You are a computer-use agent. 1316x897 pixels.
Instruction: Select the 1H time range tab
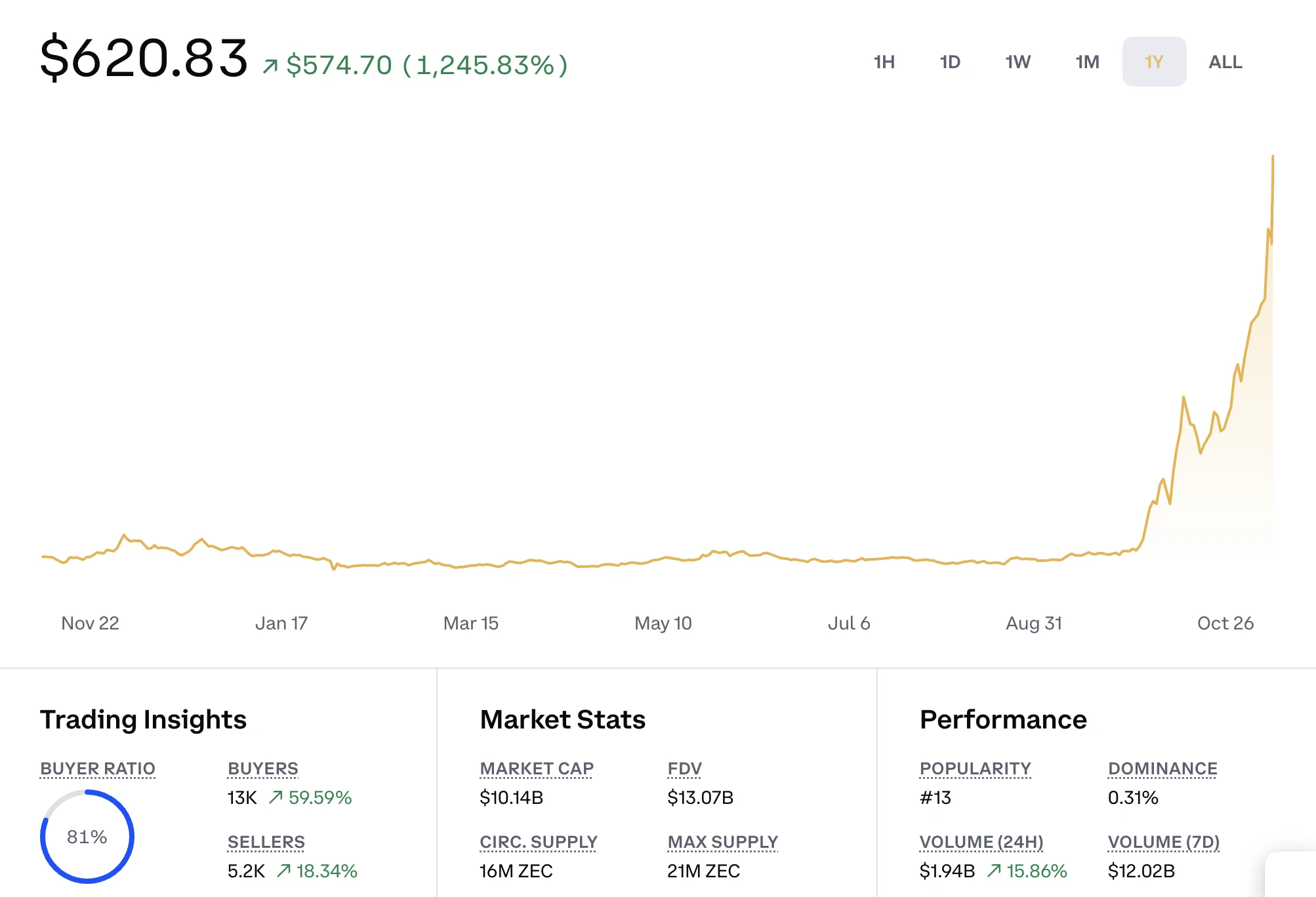click(x=884, y=62)
